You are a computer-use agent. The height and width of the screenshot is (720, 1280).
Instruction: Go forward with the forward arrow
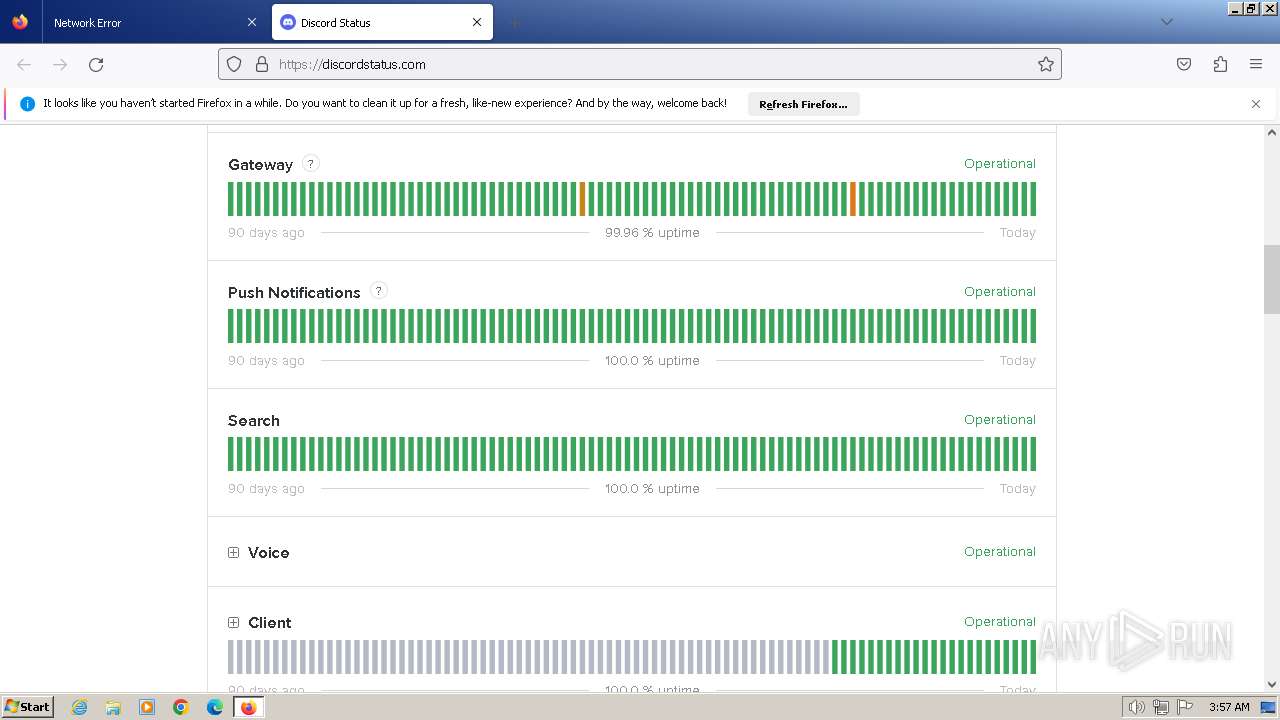(x=60, y=64)
